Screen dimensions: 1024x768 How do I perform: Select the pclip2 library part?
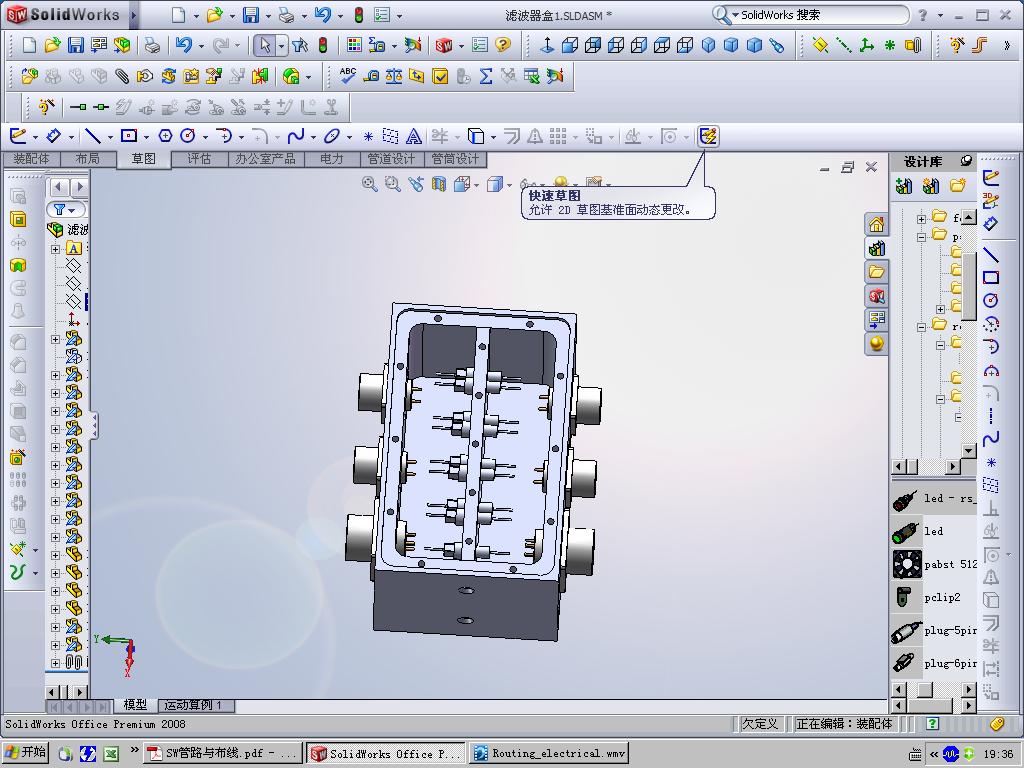point(934,597)
